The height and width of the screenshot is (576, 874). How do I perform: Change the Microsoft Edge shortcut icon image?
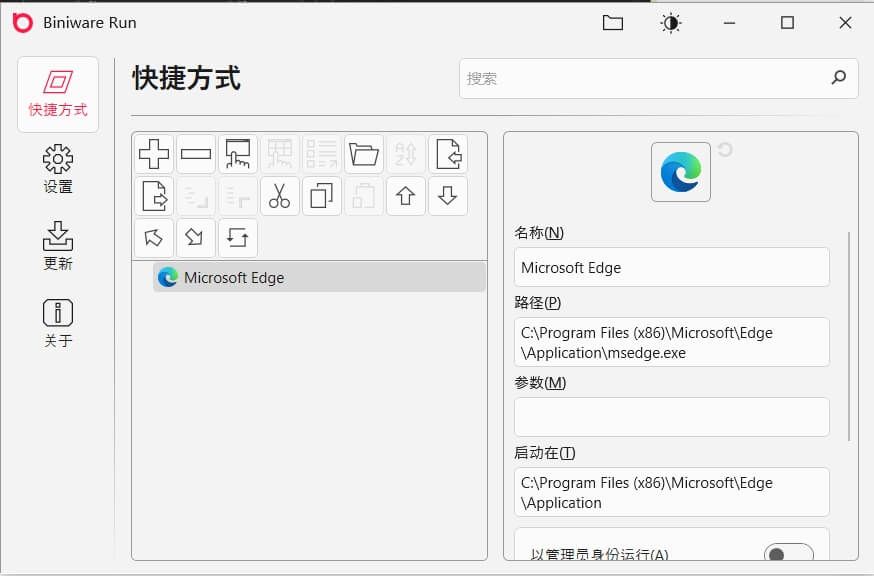(x=681, y=172)
